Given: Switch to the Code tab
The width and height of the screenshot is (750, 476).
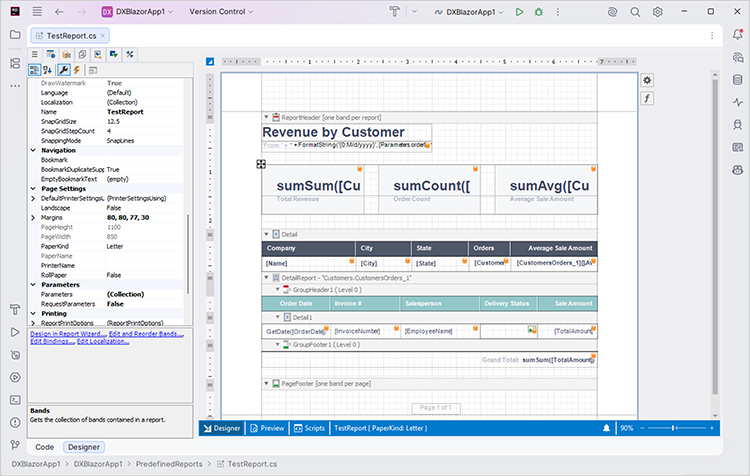Looking at the screenshot, I should pyautogui.click(x=44, y=447).
